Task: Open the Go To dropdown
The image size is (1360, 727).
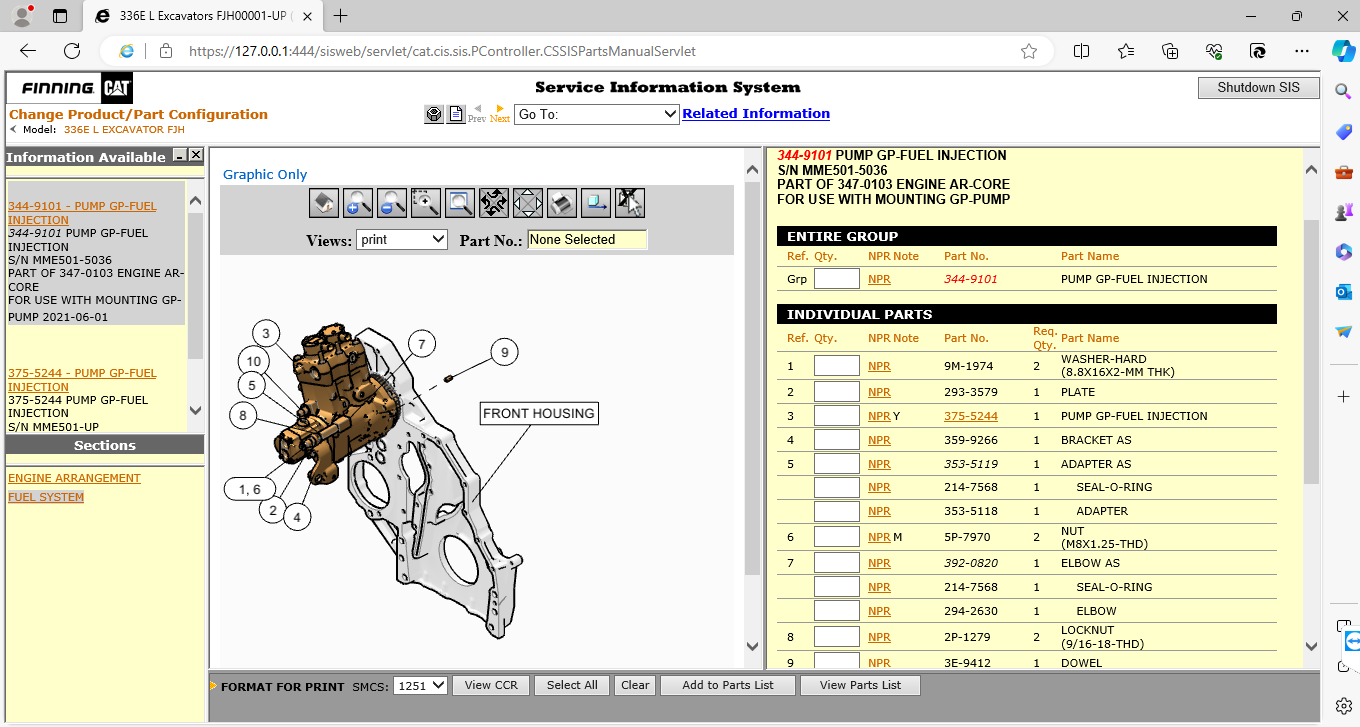Action: pos(597,114)
